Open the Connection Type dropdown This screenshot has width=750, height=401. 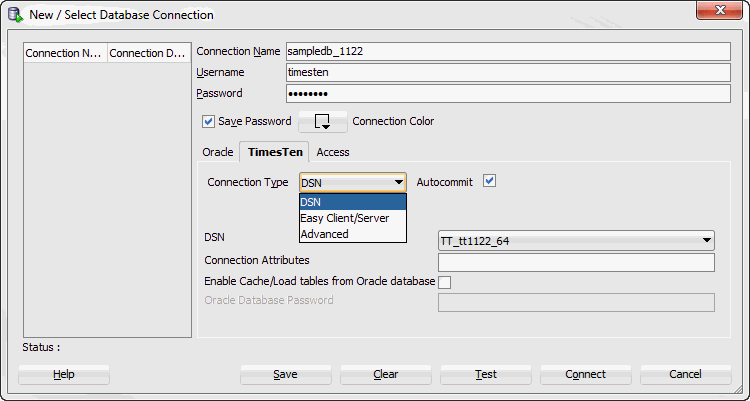click(353, 183)
